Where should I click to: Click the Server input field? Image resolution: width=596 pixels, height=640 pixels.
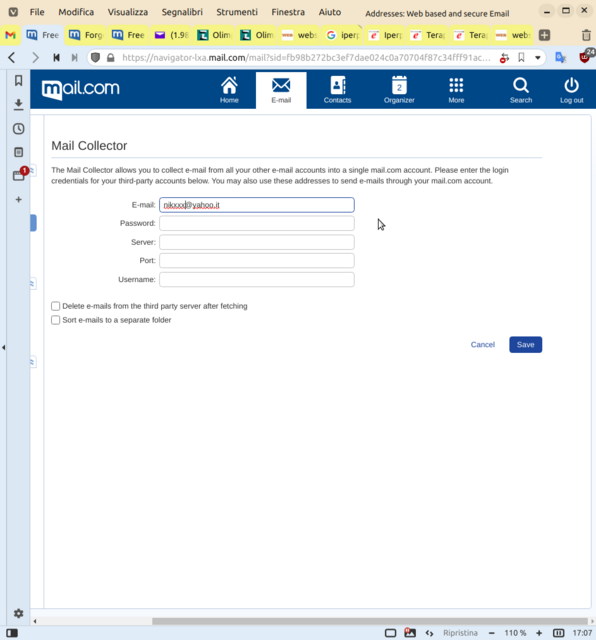point(257,242)
